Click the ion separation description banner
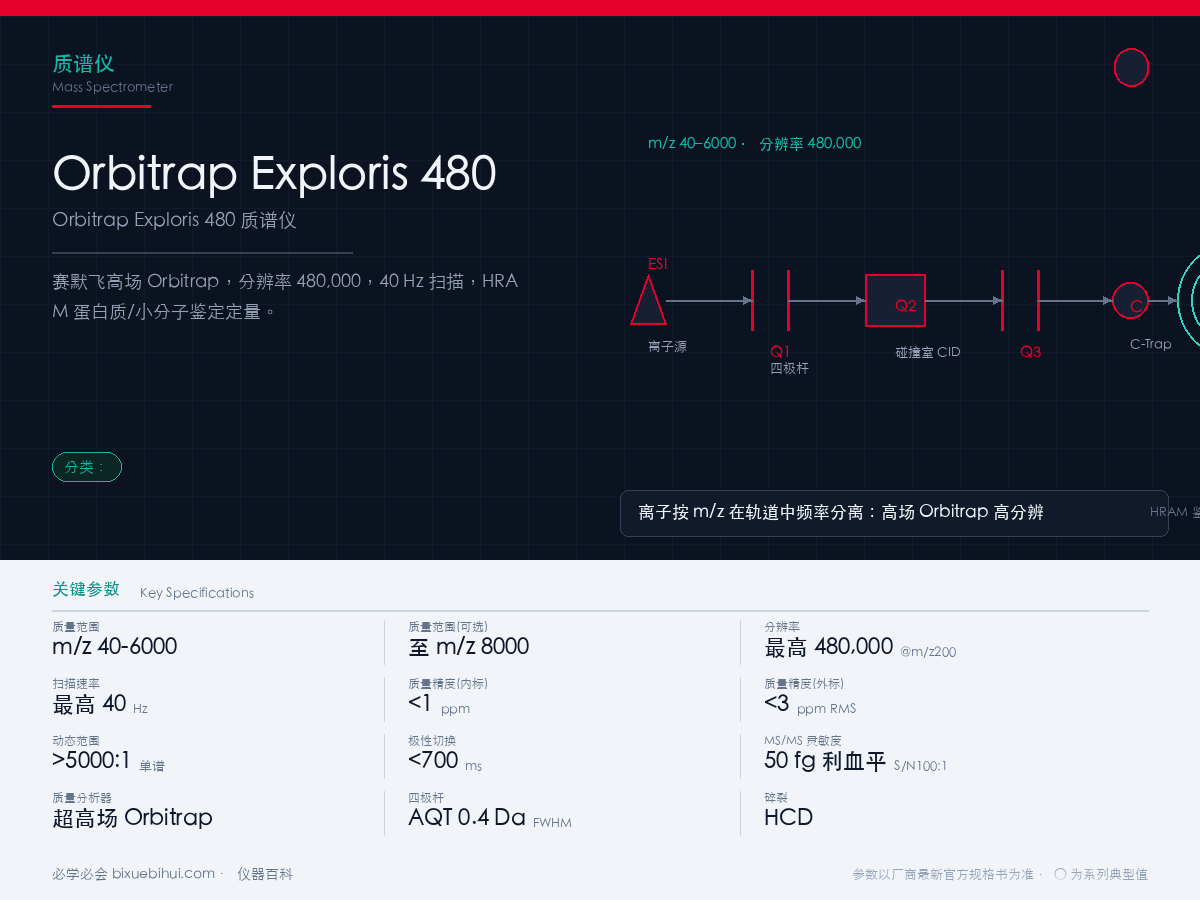Screen dimensions: 1200x900 [894, 513]
